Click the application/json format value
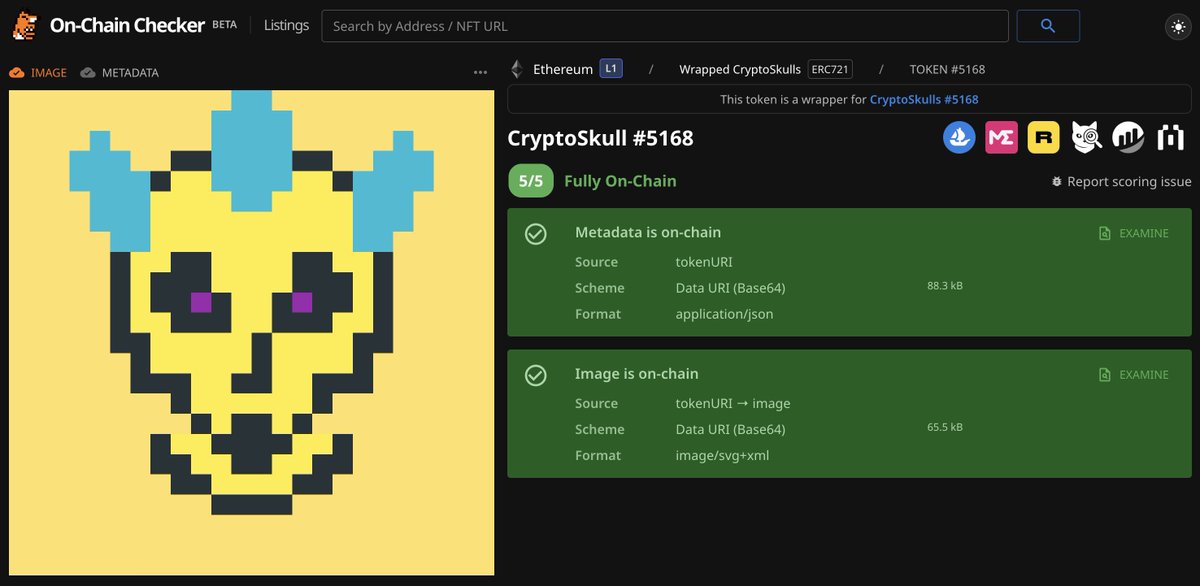 [x=724, y=314]
